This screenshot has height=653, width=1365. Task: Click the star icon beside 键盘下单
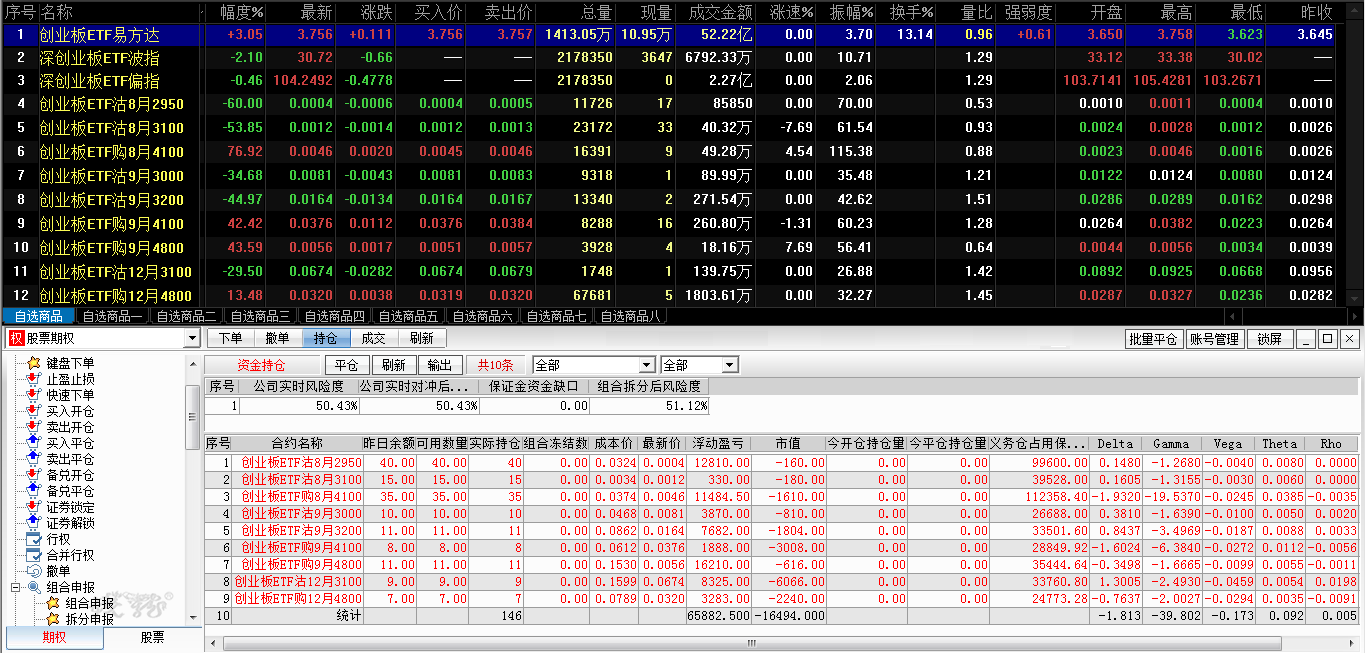tap(34, 363)
